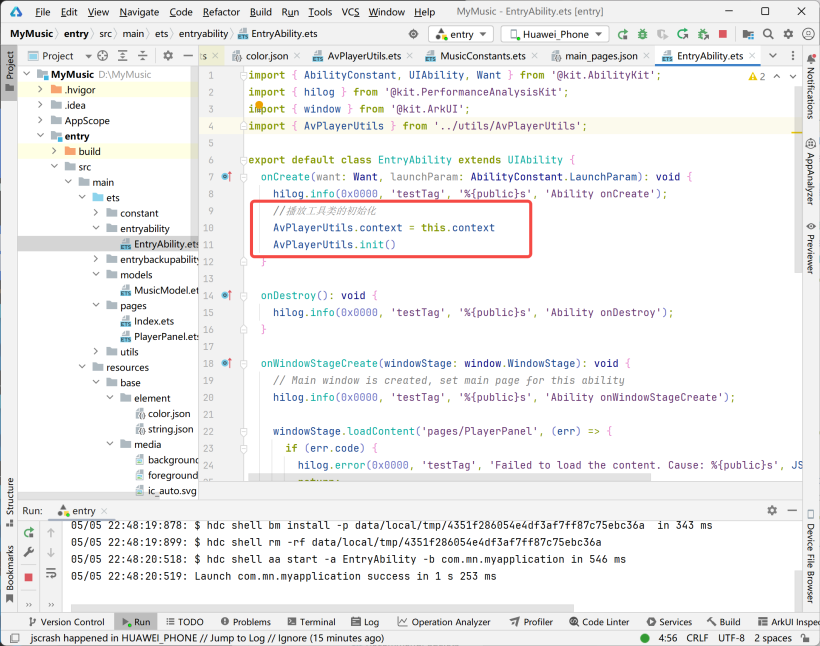This screenshot has width=820, height=646.
Task: Open the Code Linter tool window button
Action: point(599,622)
